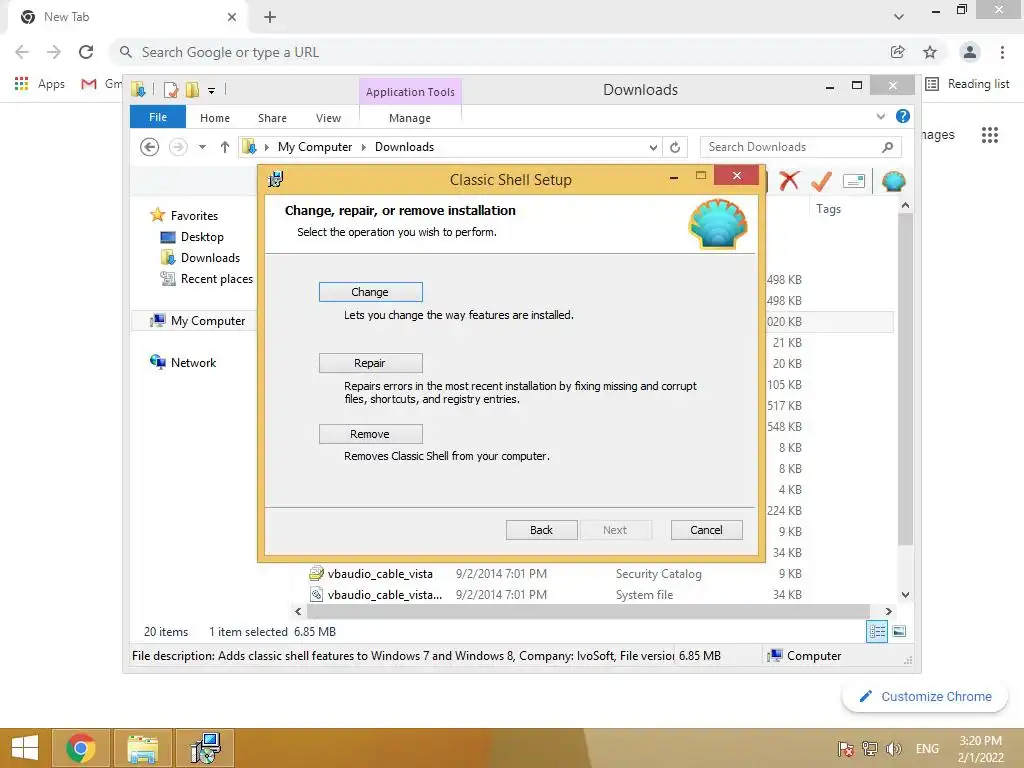Open Desktop in the navigation pane
1024x768 pixels.
[202, 237]
